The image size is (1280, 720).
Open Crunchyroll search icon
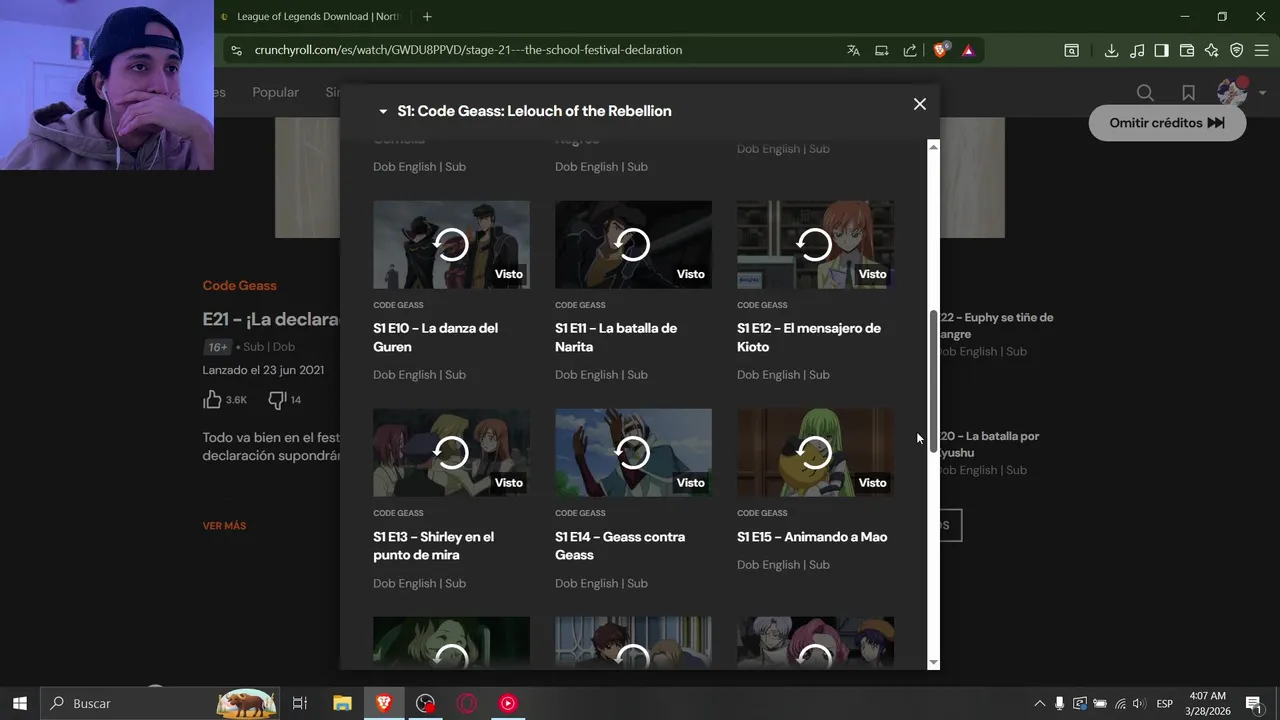tap(1145, 92)
